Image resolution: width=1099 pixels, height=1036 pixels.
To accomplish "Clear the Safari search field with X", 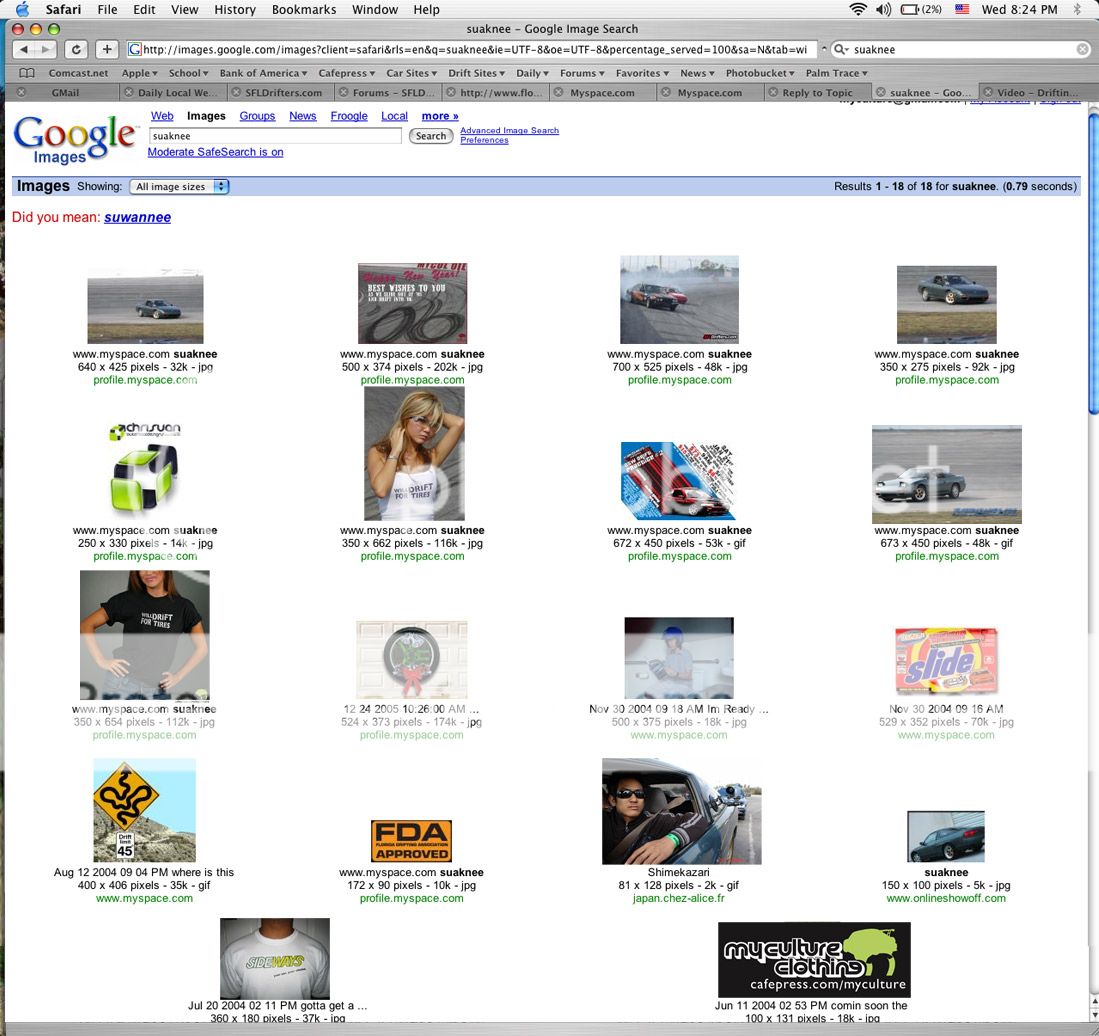I will (1082, 49).
